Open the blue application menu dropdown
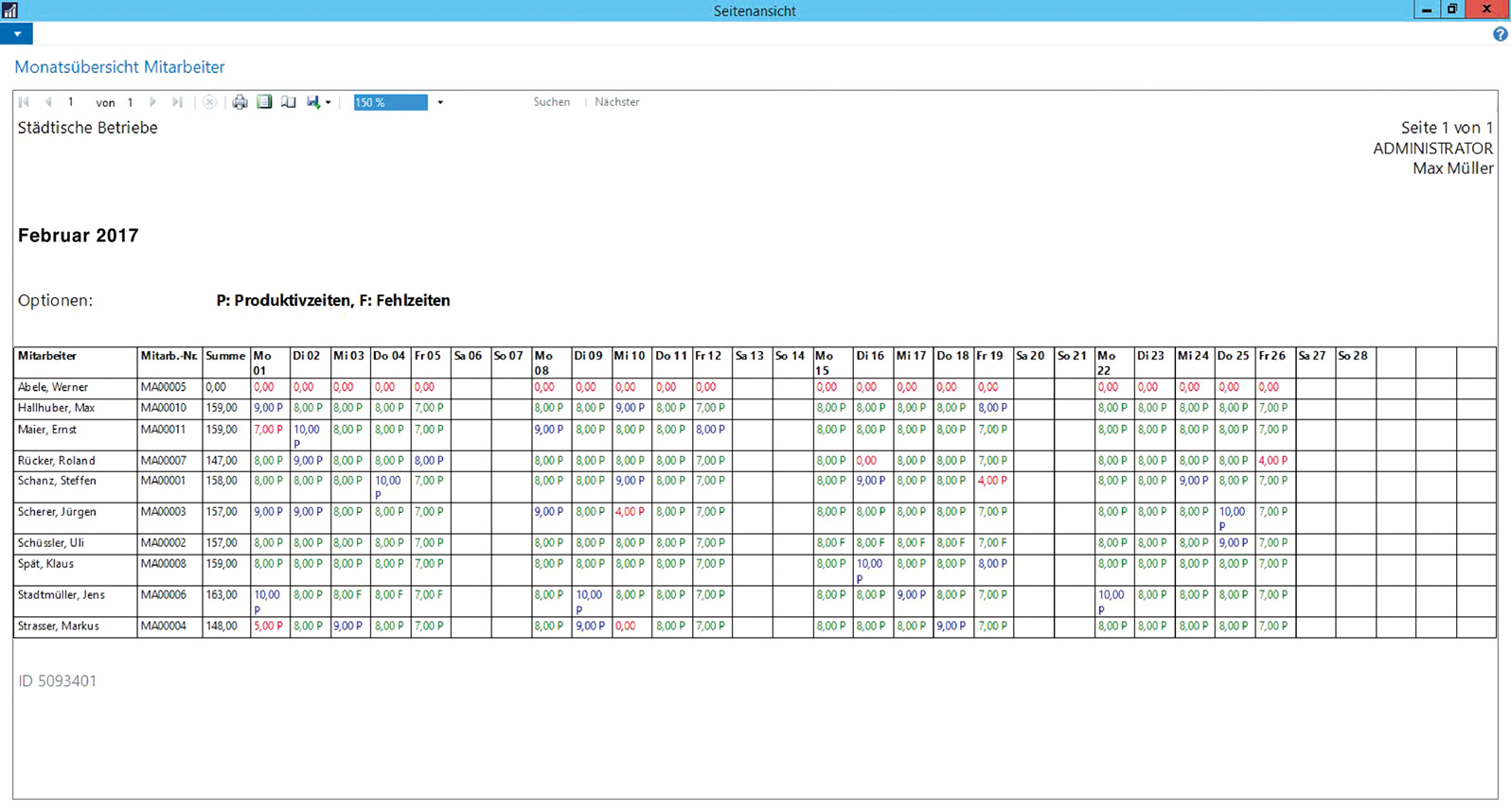1511x812 pixels. tap(17, 34)
